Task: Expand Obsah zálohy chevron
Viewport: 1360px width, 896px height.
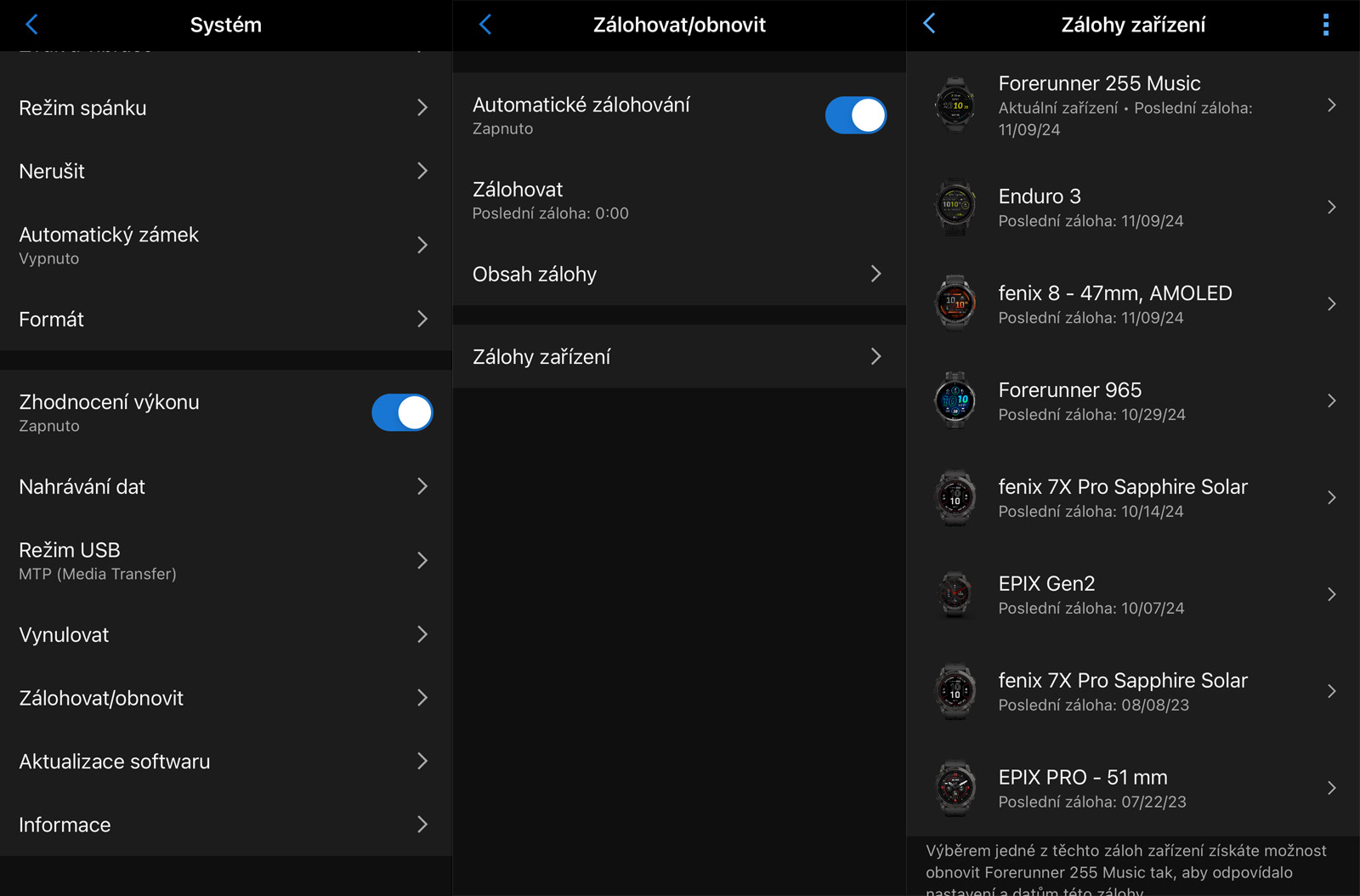Action: point(876,274)
